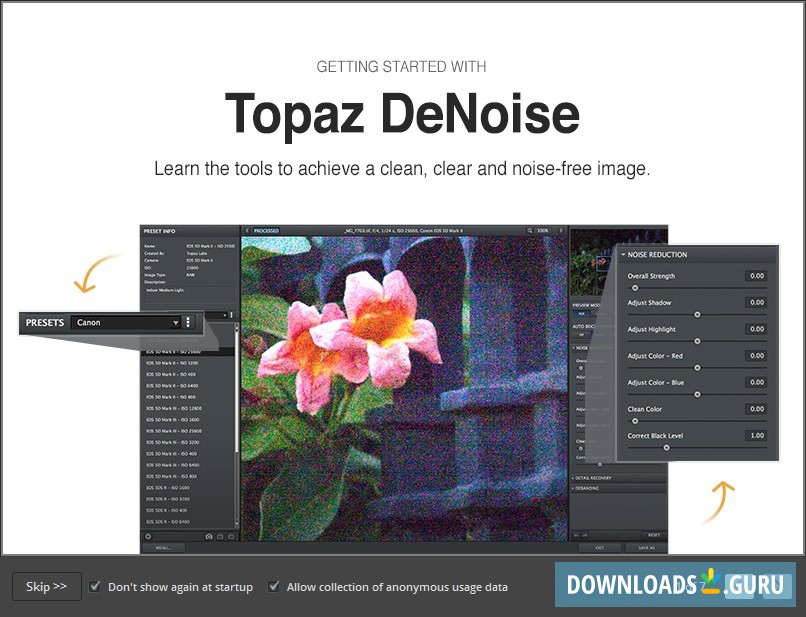Click the right arrow after 100%
The image size is (806, 617).
click(x=561, y=231)
